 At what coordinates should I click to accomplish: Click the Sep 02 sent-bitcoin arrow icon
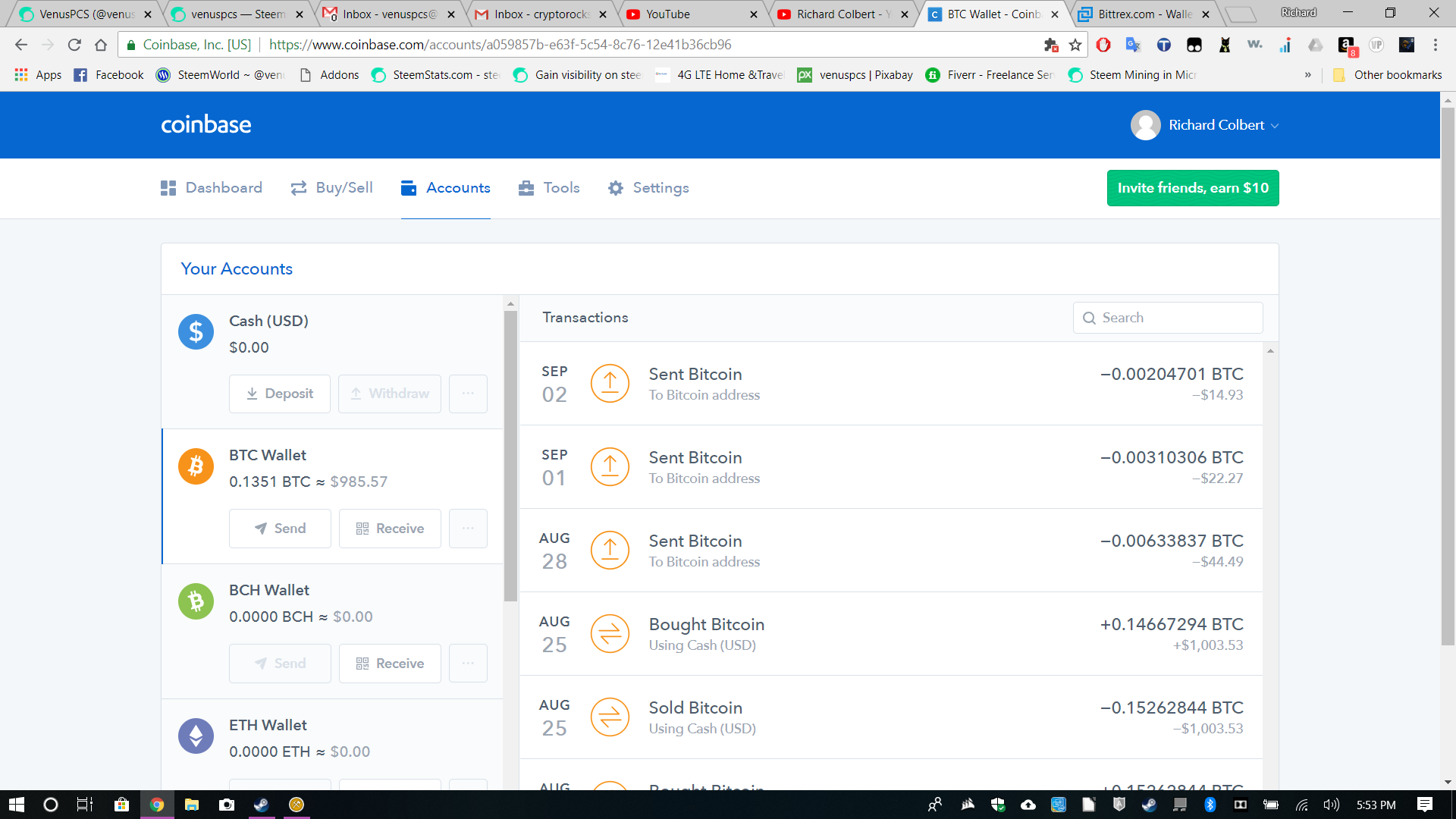[x=610, y=384]
